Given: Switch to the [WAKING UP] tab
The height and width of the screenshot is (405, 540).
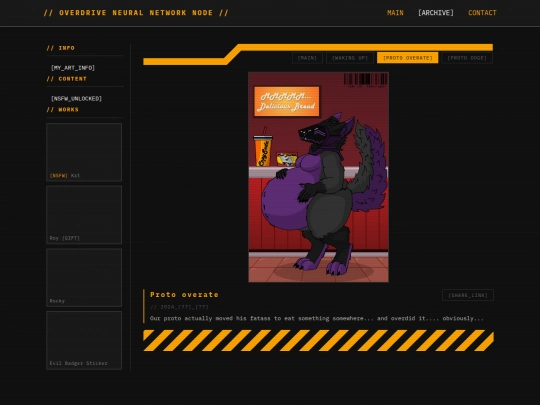Looking at the screenshot, I should (x=350, y=58).
